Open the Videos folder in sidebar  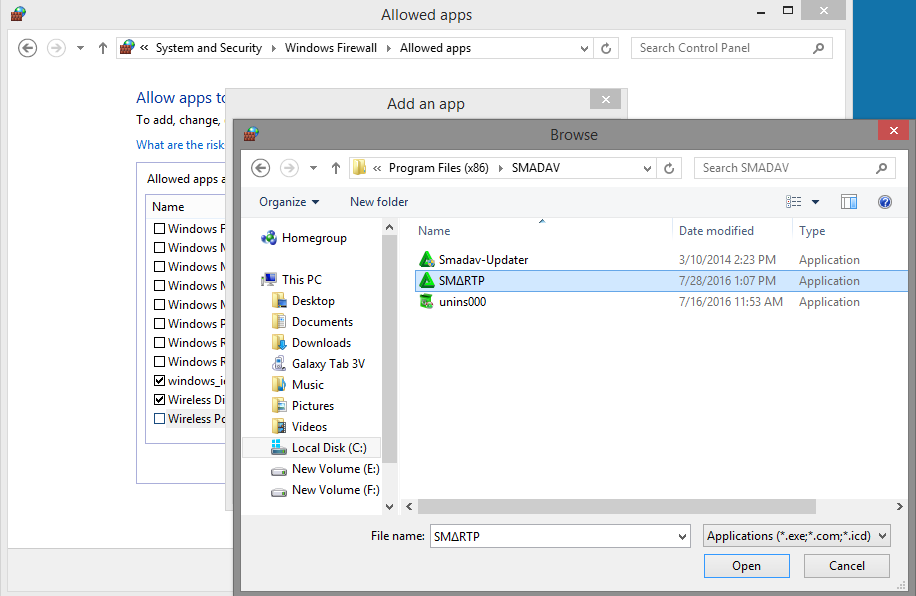[300, 427]
